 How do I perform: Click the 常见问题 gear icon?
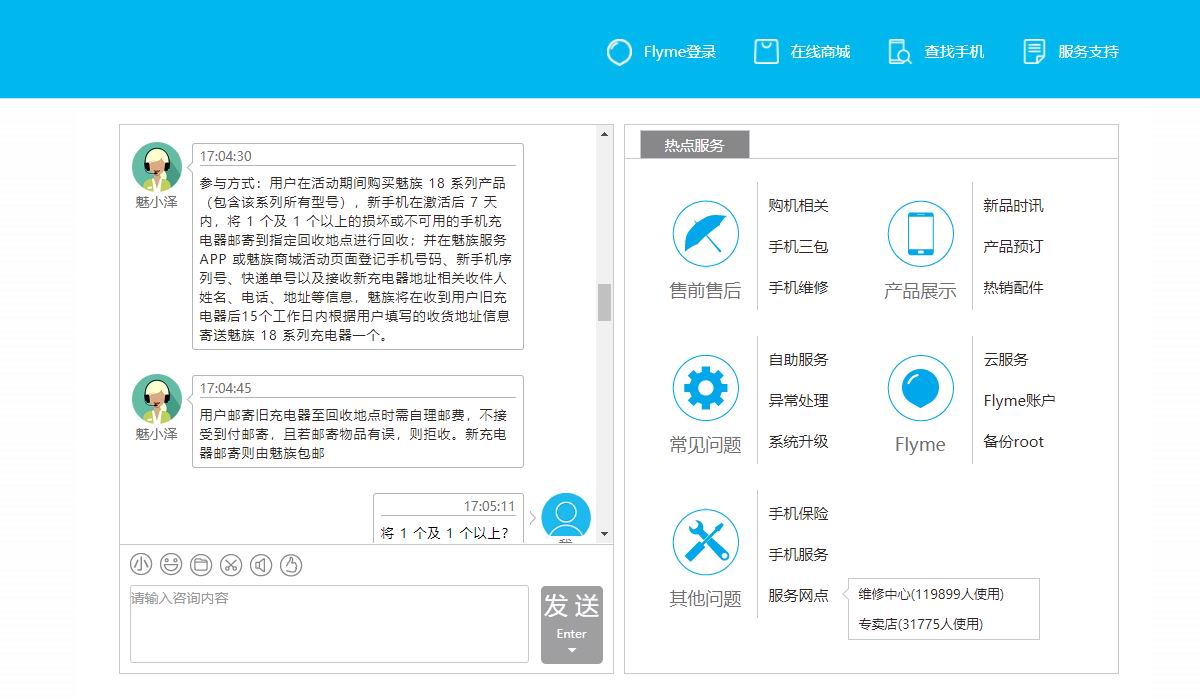coord(705,388)
